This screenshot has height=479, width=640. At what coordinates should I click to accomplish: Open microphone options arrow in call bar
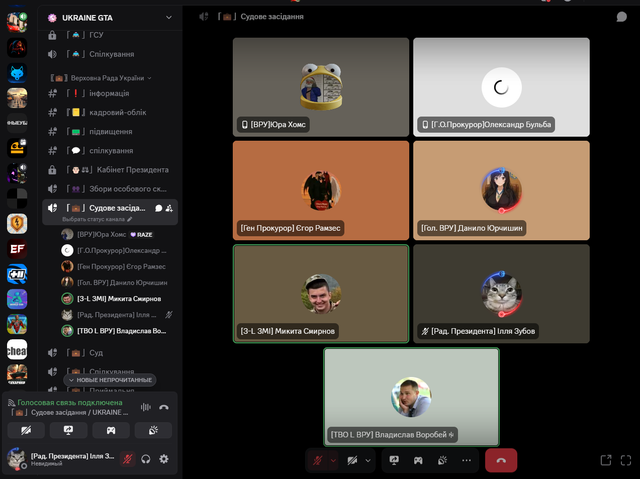coord(333,460)
